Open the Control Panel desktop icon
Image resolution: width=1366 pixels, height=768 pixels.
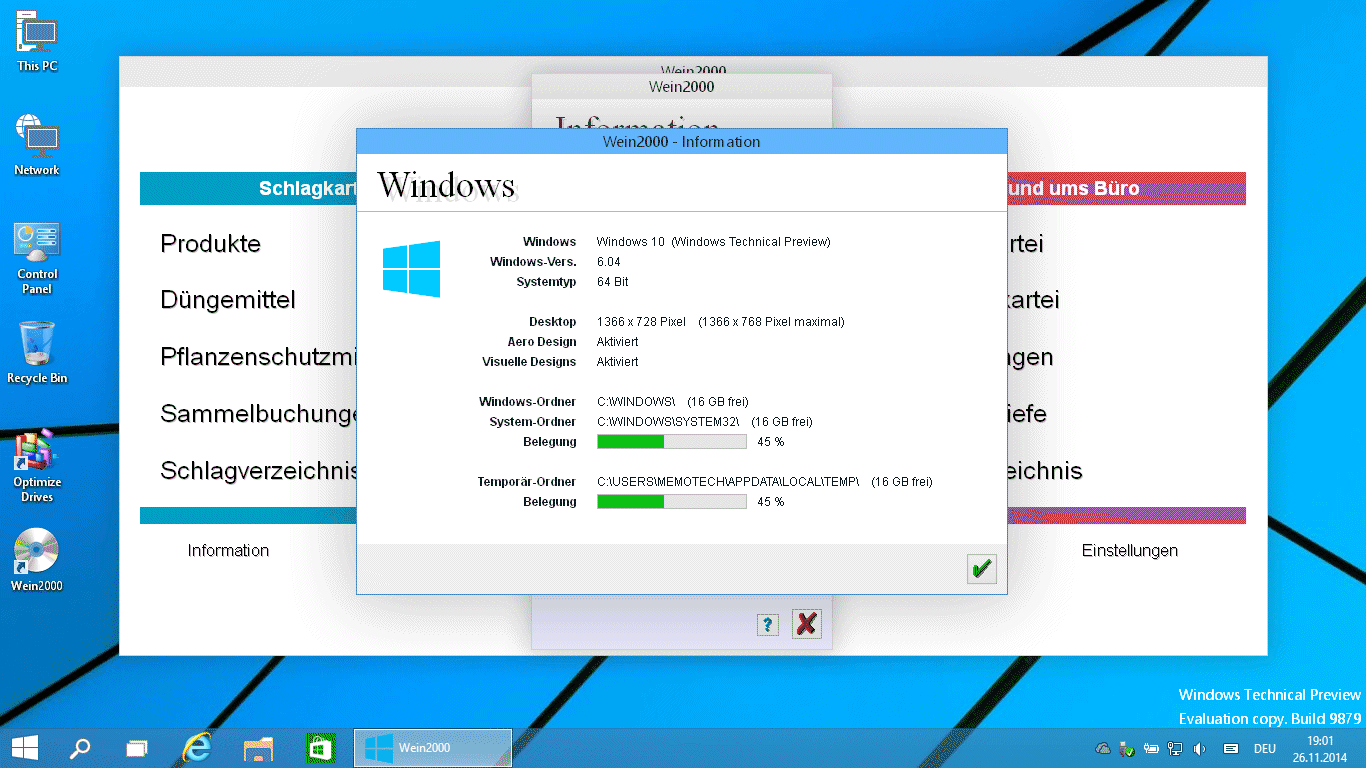[x=37, y=244]
